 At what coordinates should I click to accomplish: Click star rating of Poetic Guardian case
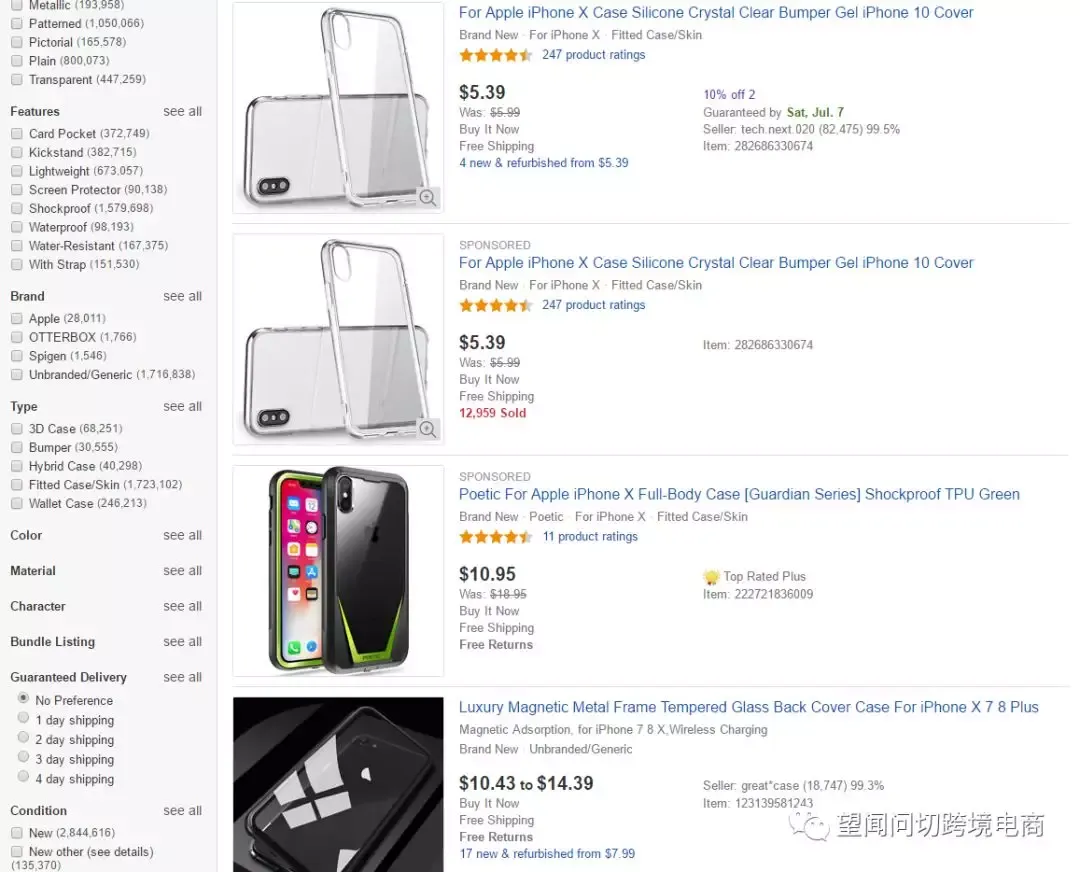[x=495, y=537]
